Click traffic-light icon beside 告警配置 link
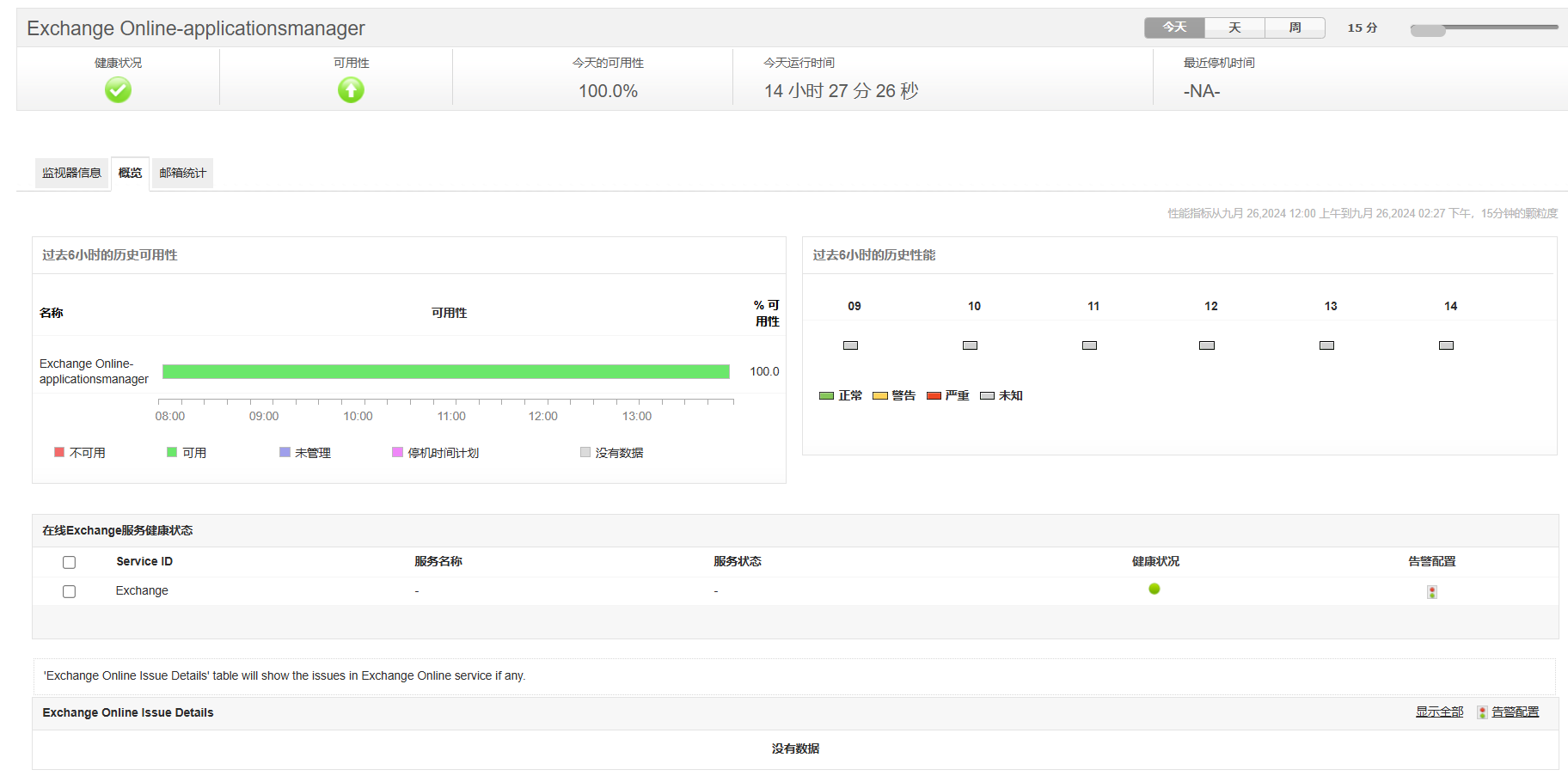 [1483, 712]
